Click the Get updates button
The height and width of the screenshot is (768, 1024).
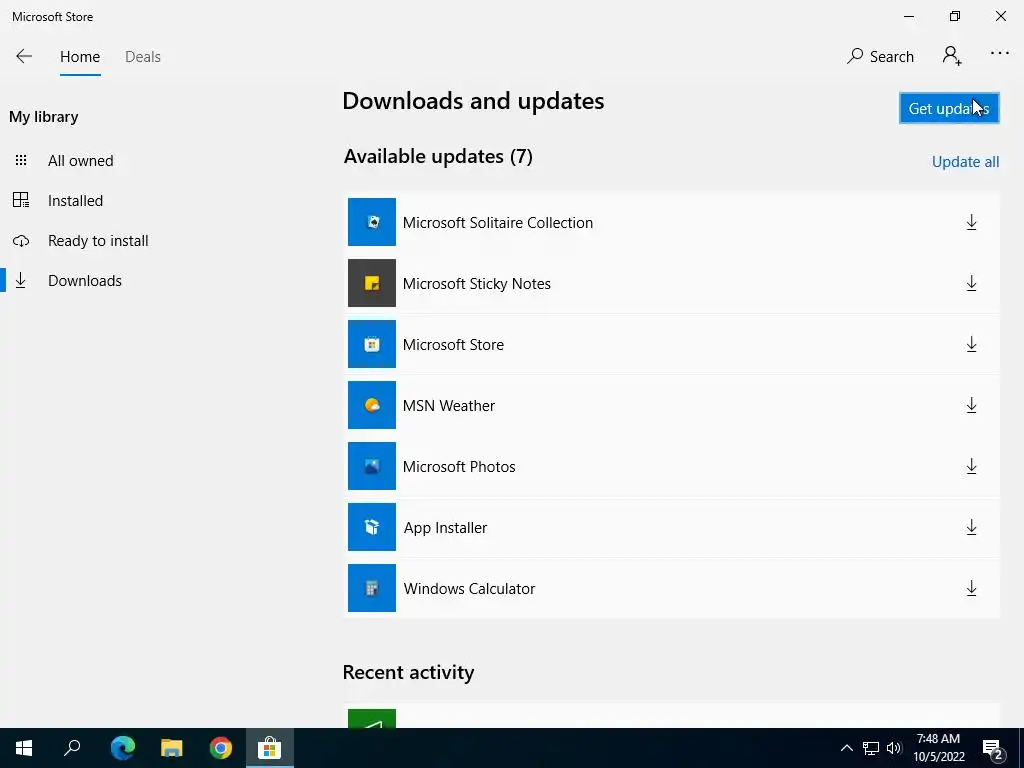click(949, 108)
